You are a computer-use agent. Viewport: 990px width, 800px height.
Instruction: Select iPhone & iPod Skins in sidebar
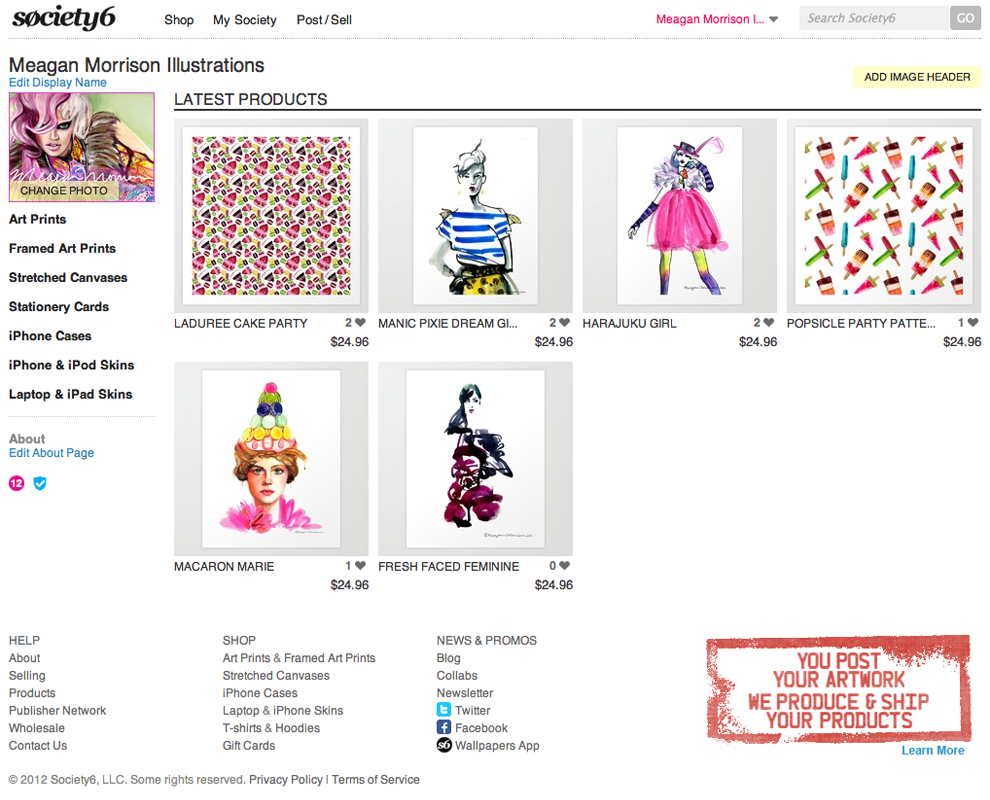pyautogui.click(x=71, y=365)
